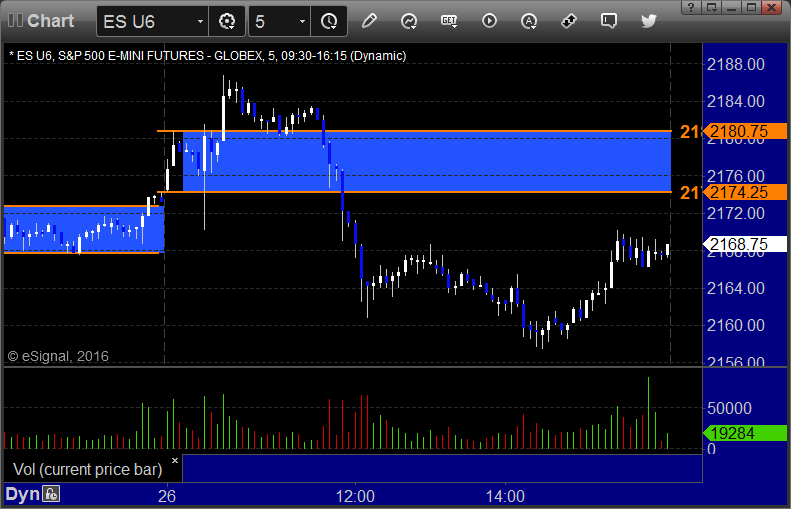
Task: Click the time lock icon beside Dyn
Action: (x=51, y=493)
